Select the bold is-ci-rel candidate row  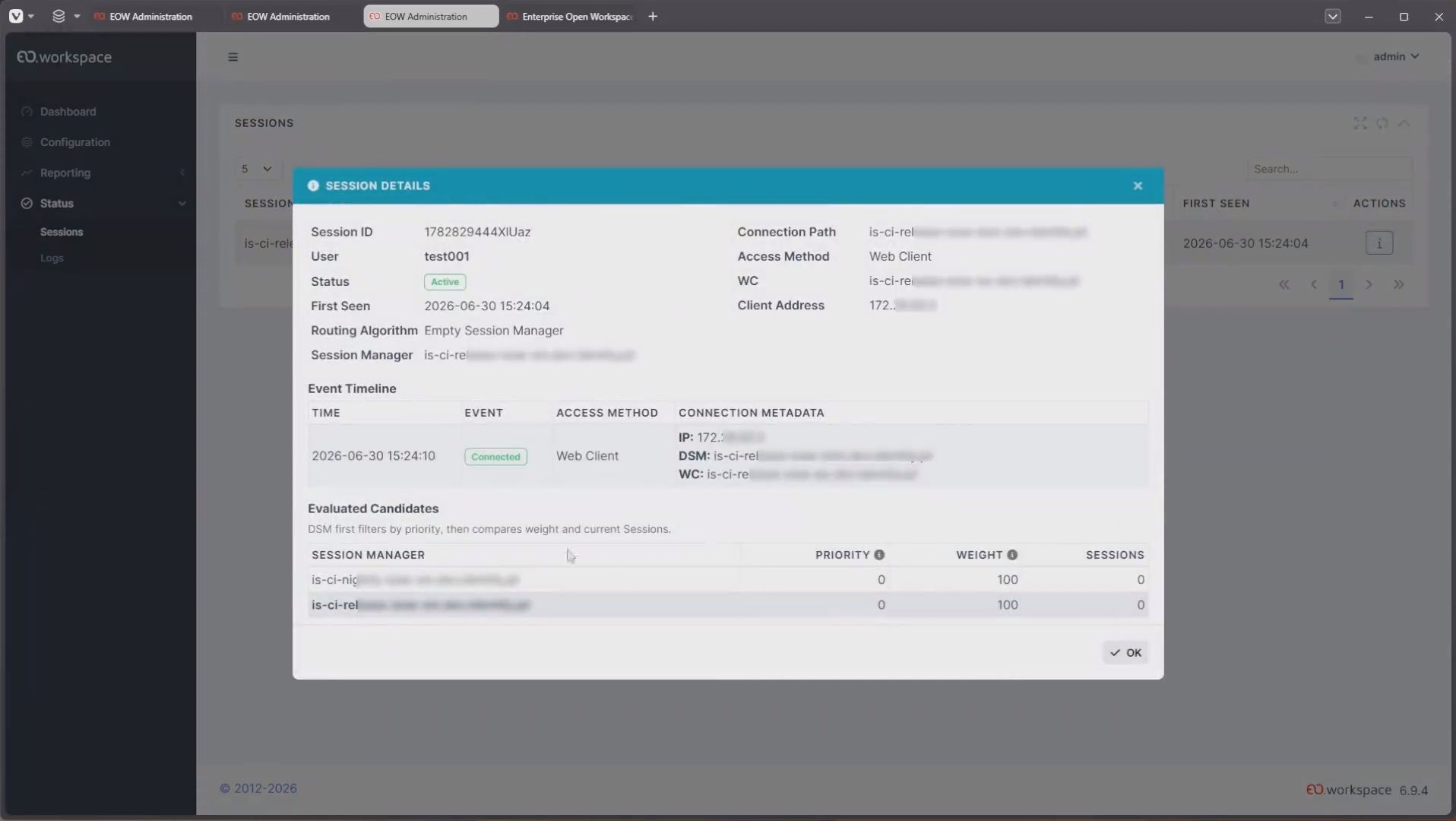pyautogui.click(x=727, y=605)
